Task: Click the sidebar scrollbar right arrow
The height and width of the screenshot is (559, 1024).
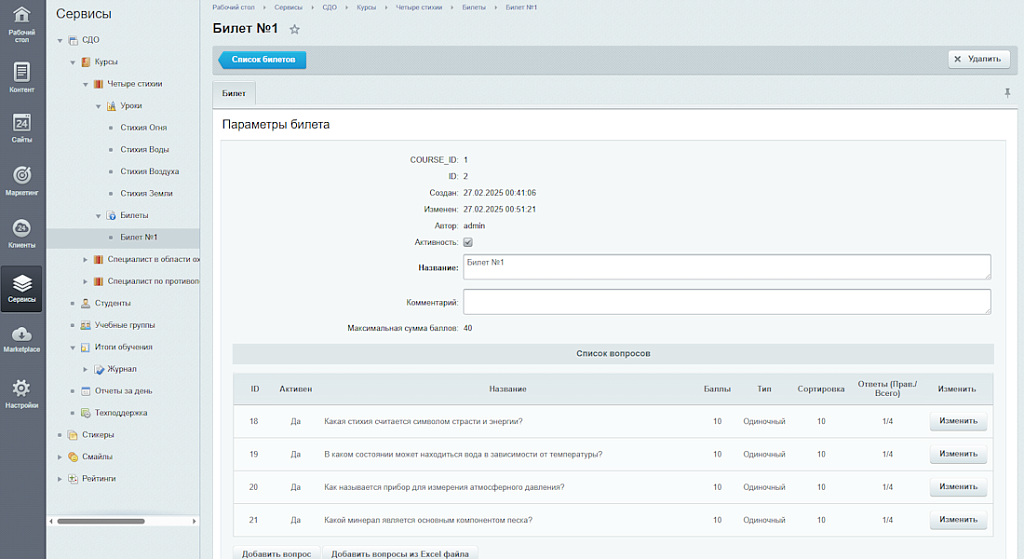Action: coord(194,521)
